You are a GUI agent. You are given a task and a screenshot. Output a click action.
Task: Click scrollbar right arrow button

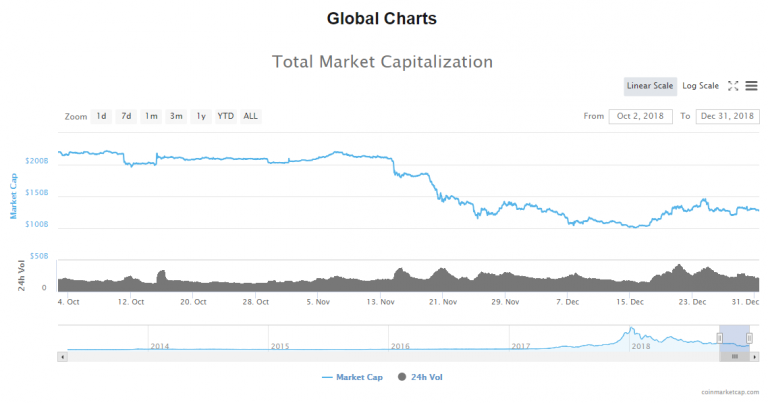pos(754,356)
